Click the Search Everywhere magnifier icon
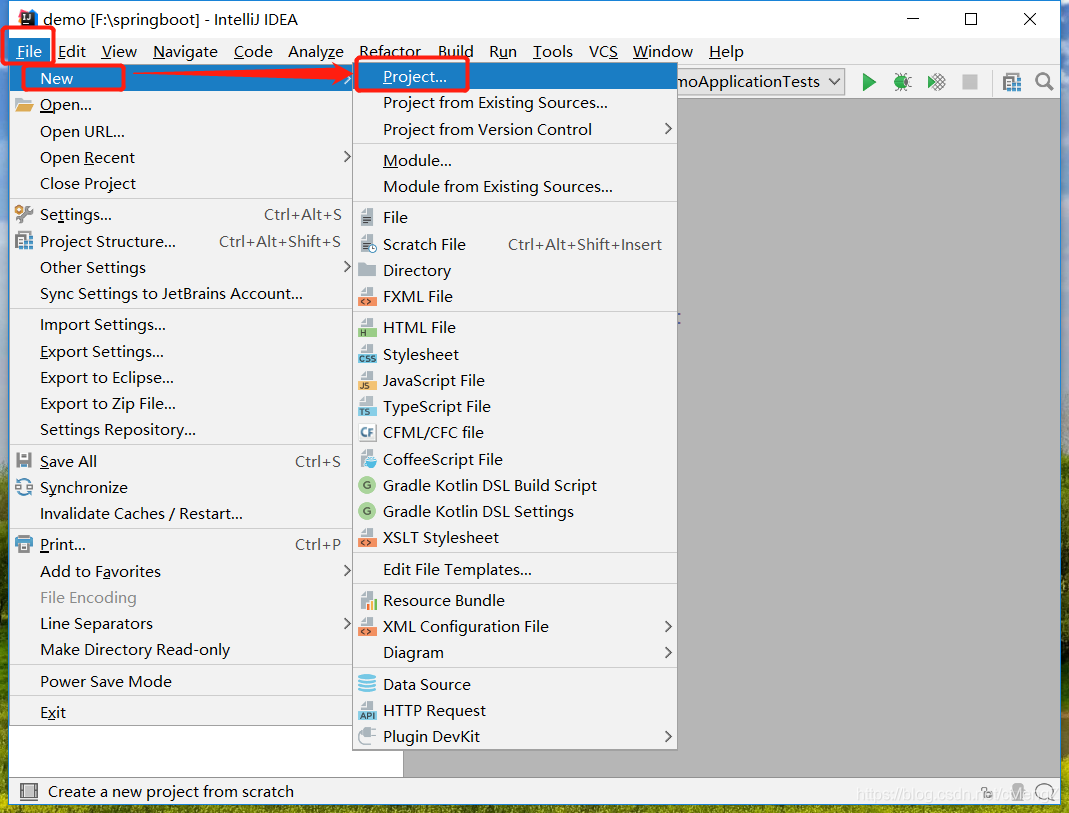This screenshot has height=813, width=1069. coord(1044,82)
